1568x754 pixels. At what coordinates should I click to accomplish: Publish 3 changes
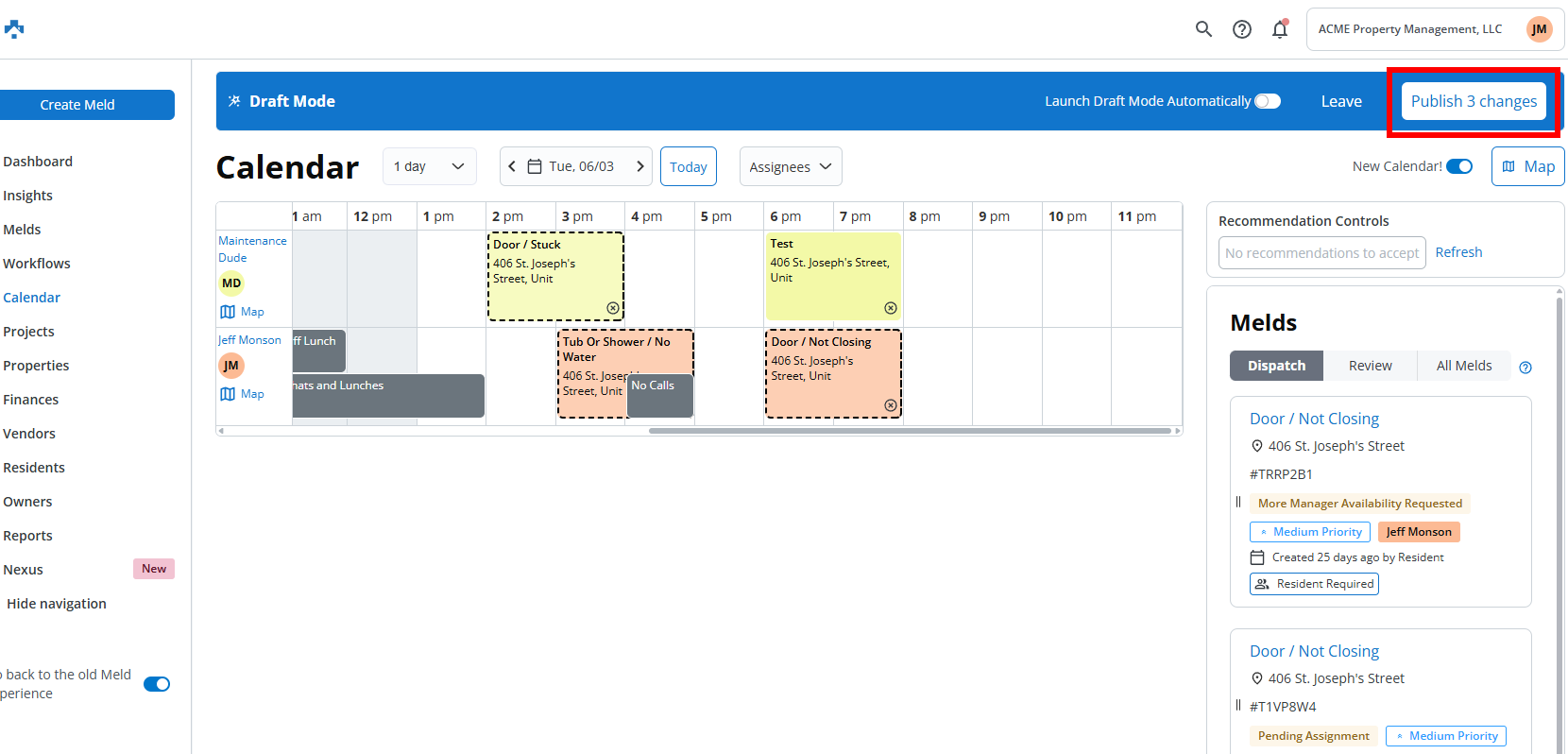pos(1474,101)
